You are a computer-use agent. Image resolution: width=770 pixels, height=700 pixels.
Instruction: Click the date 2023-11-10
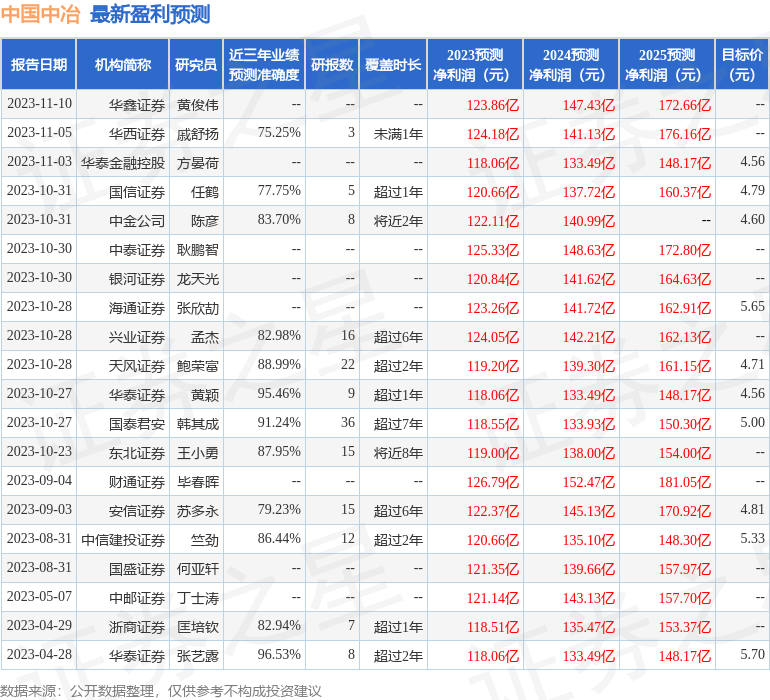pyautogui.click(x=39, y=104)
